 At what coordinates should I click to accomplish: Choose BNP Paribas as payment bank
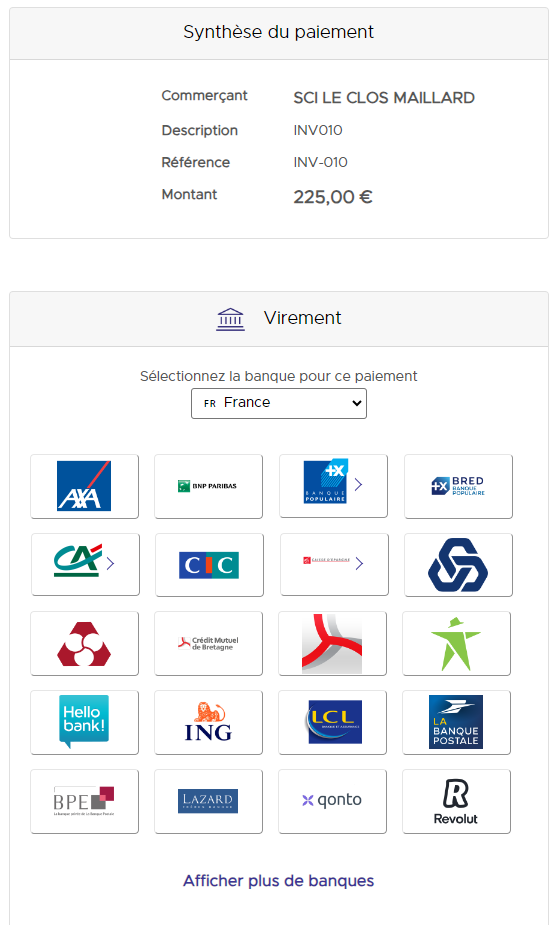click(x=208, y=486)
